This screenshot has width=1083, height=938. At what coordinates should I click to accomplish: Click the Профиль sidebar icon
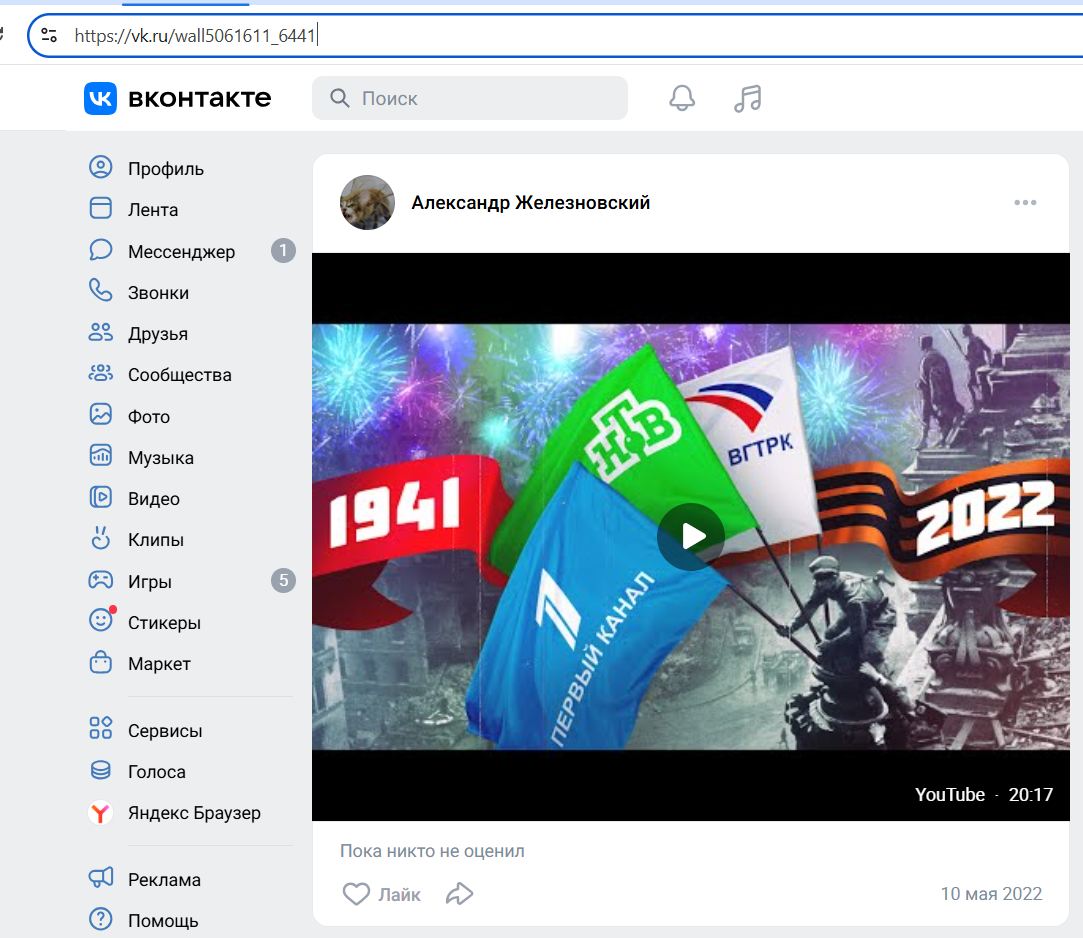pyautogui.click(x=101, y=167)
